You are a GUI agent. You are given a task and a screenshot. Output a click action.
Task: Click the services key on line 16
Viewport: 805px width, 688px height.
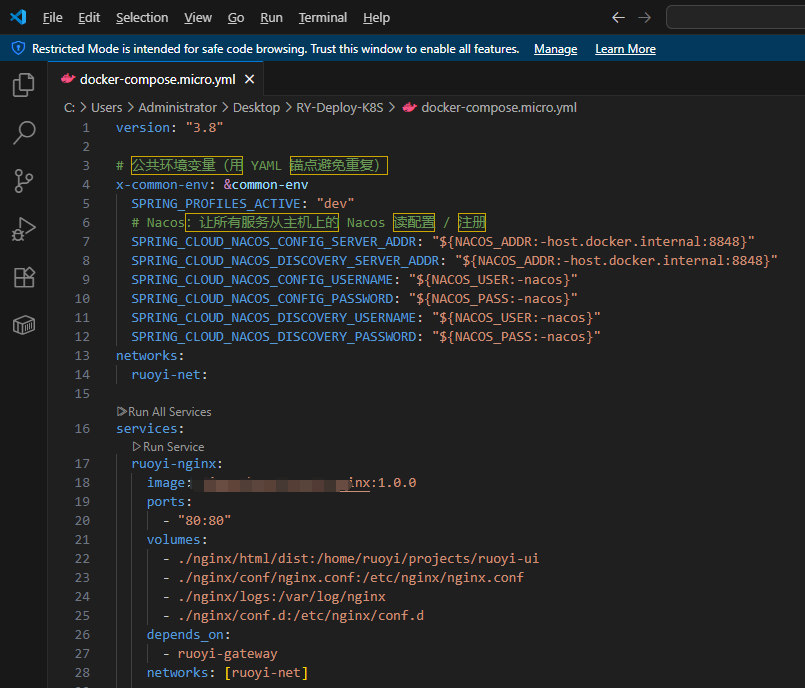[x=146, y=428]
